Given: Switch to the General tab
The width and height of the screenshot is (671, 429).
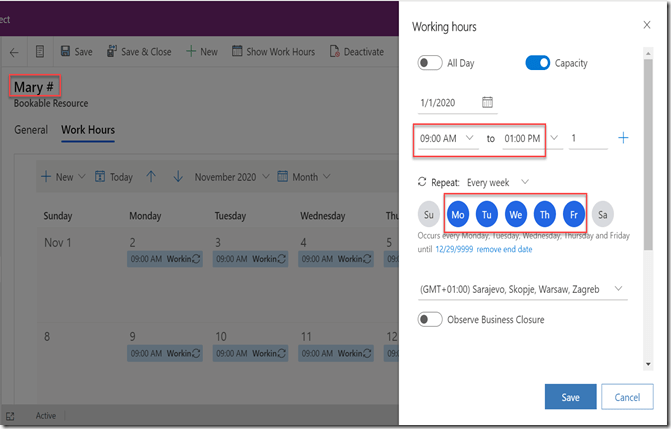Looking at the screenshot, I should [31, 130].
